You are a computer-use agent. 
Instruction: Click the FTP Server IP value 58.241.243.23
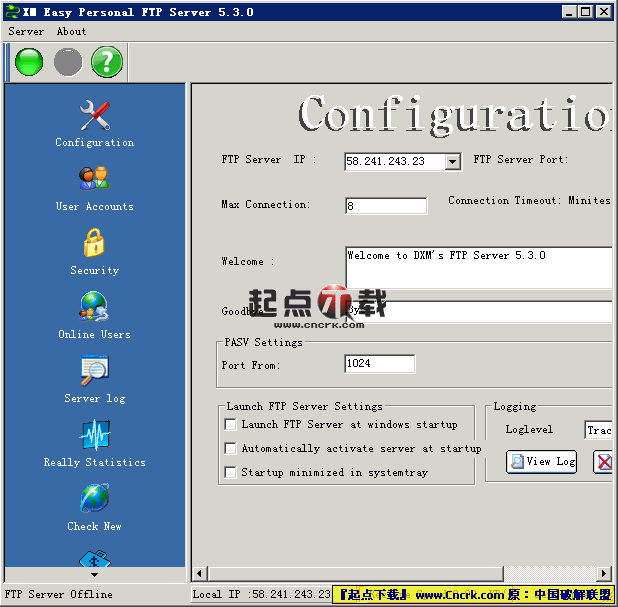tap(385, 161)
